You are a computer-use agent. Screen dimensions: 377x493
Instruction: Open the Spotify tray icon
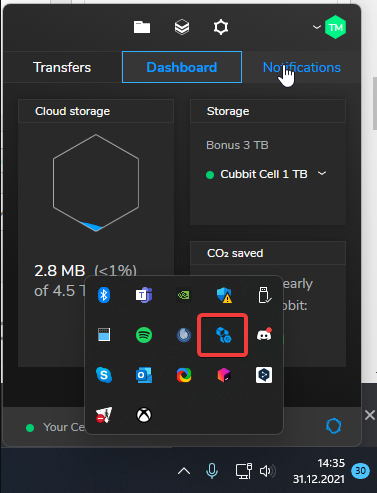[144, 335]
